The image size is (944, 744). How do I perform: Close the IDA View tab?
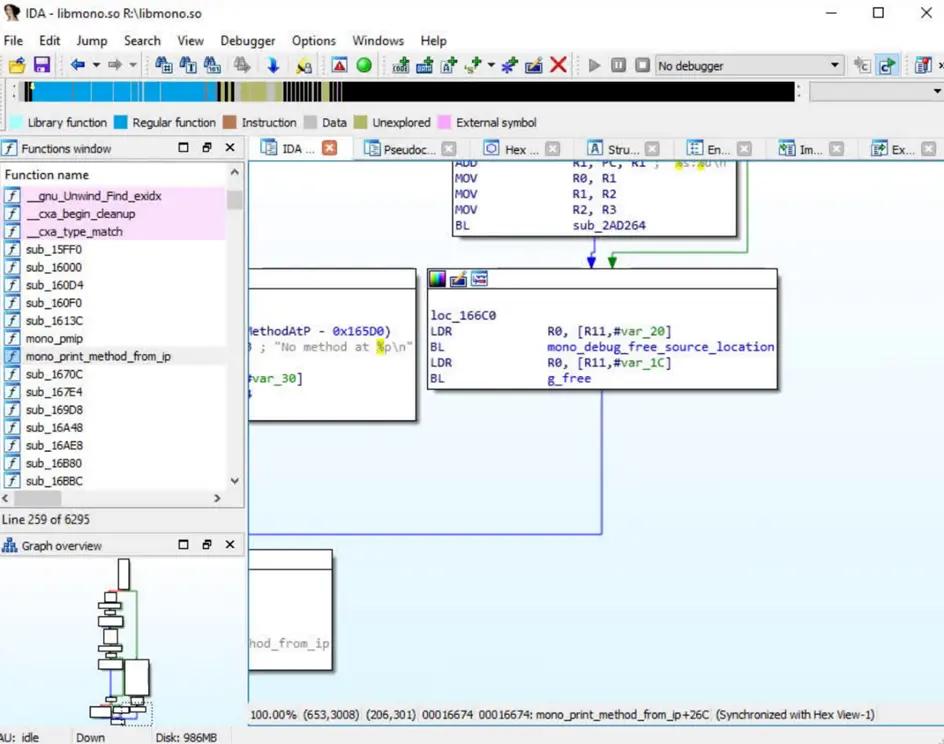(x=329, y=148)
